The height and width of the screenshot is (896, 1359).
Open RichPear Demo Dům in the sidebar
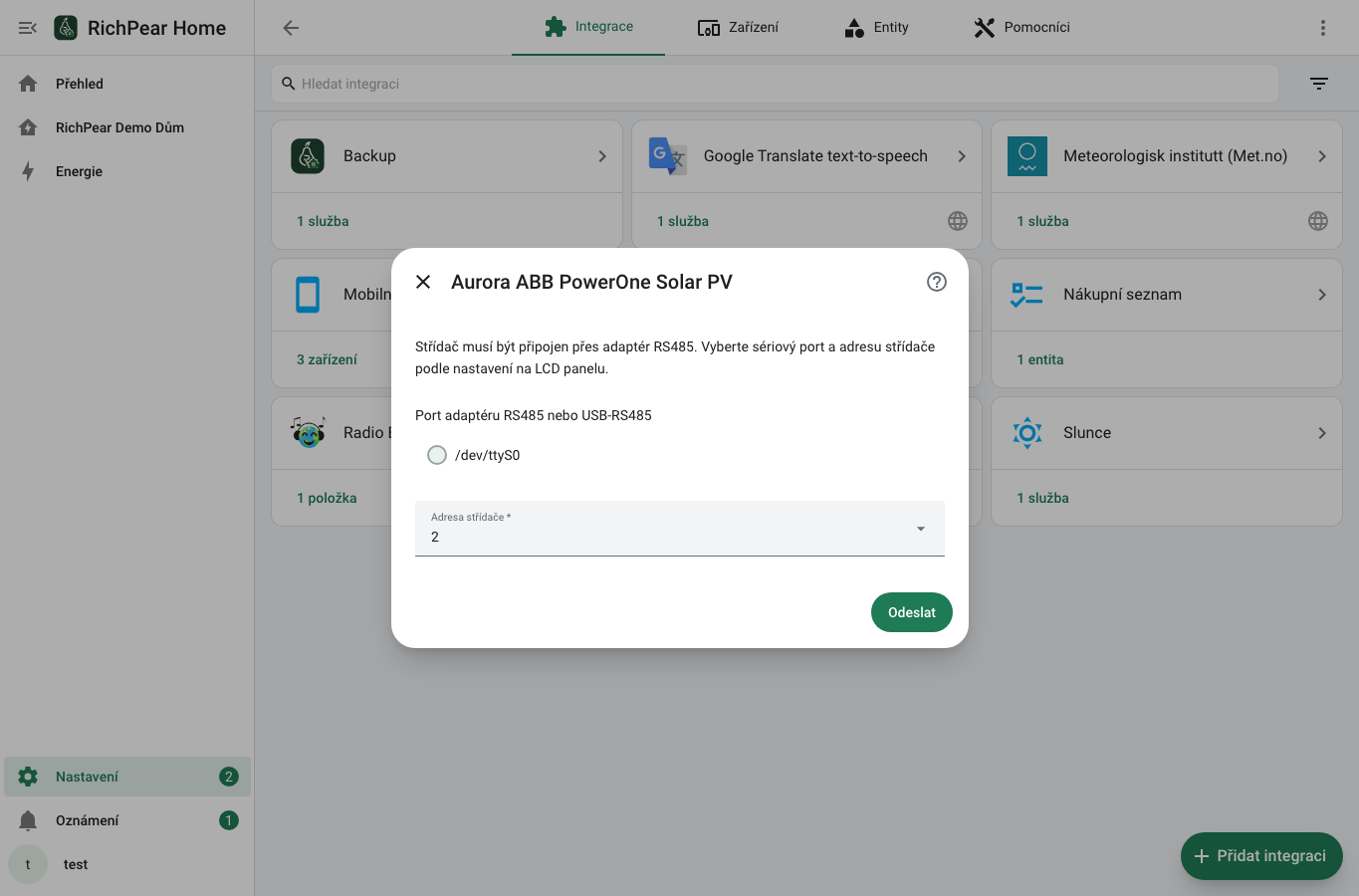[127, 127]
